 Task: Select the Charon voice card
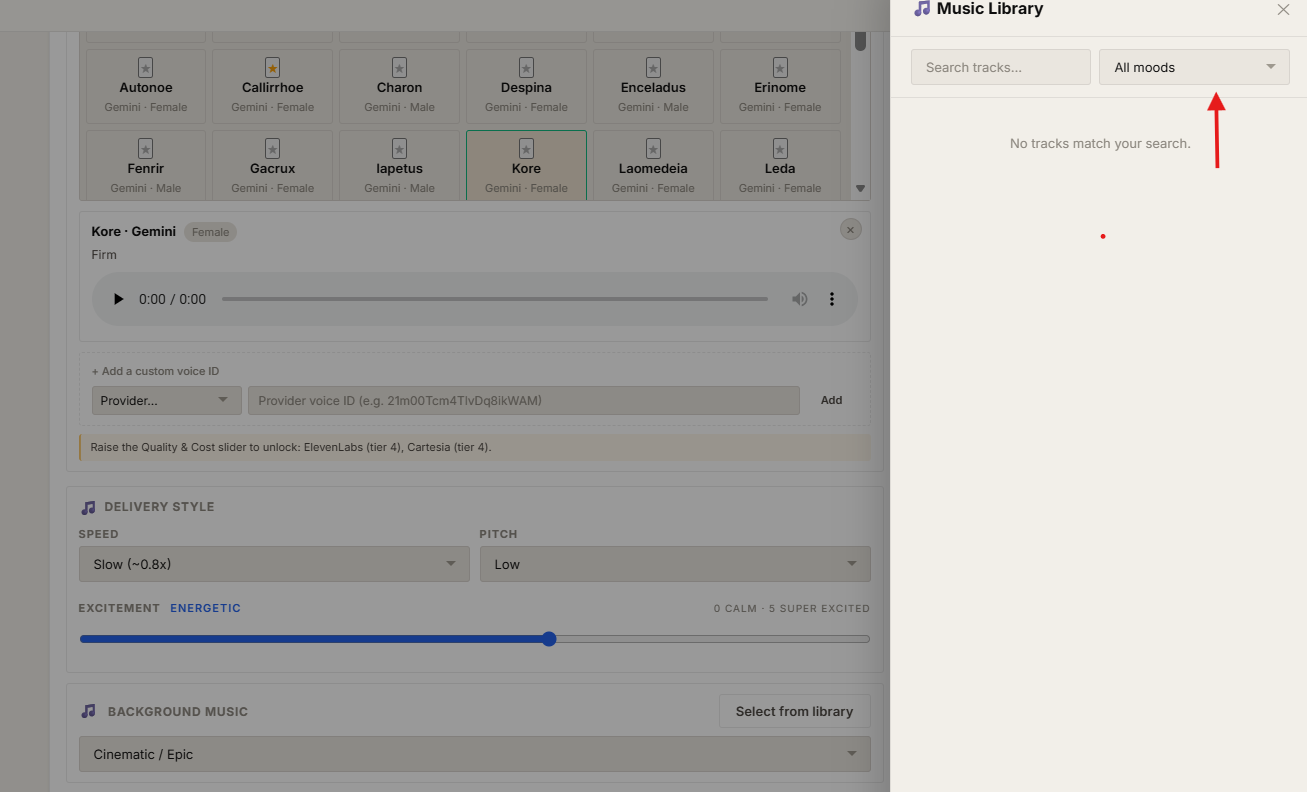tap(399, 86)
